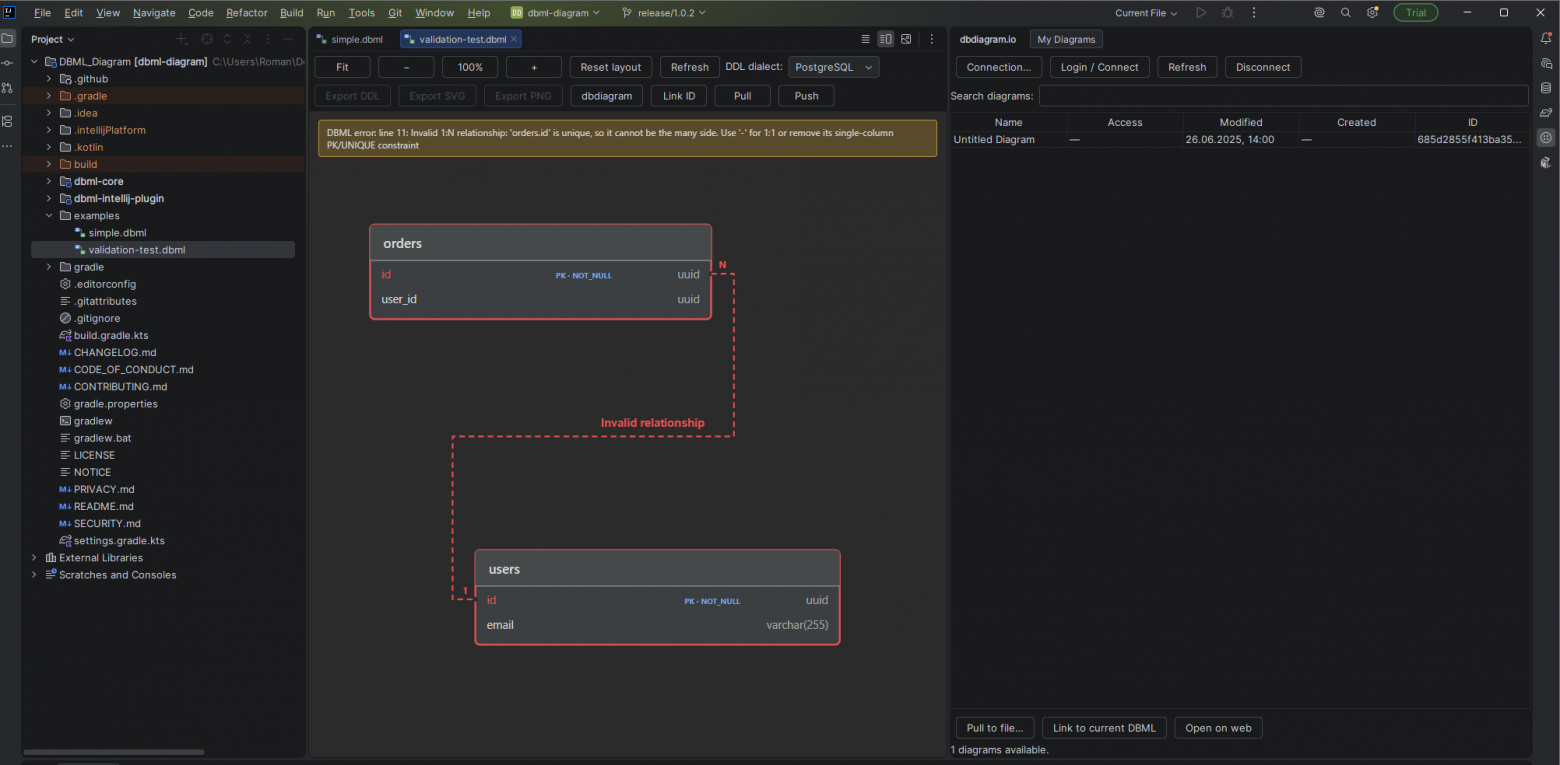Open Search Everywhere magnifier icon

[x=1346, y=13]
